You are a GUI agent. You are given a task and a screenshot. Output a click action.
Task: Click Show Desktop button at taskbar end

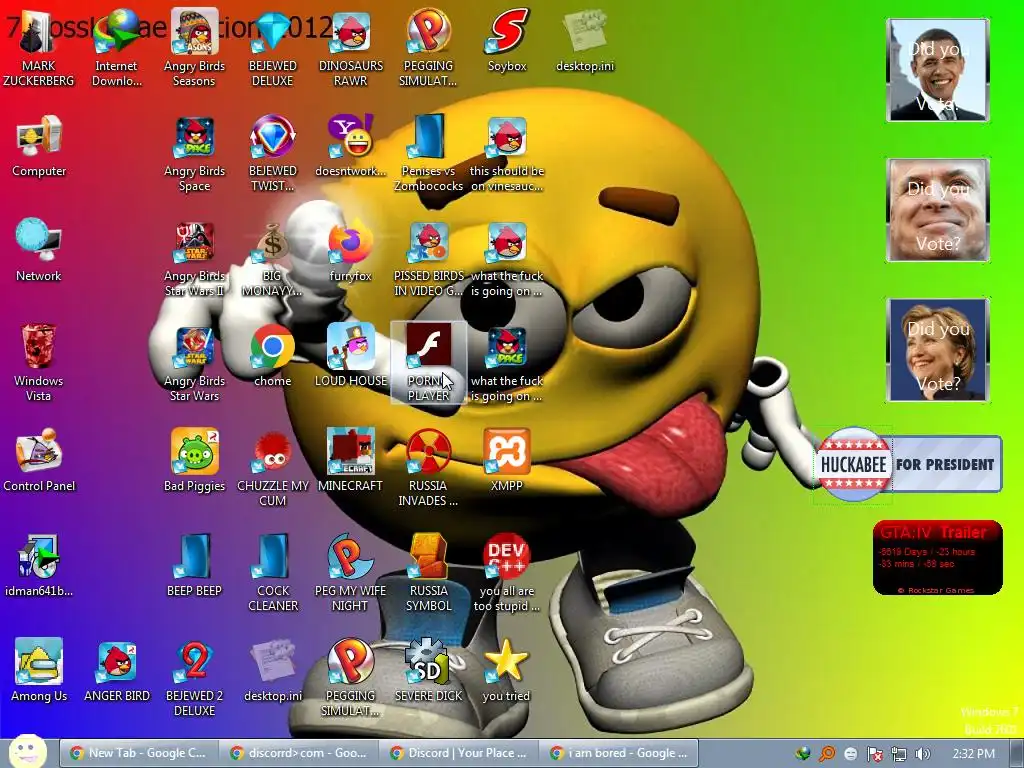tap(1017, 754)
